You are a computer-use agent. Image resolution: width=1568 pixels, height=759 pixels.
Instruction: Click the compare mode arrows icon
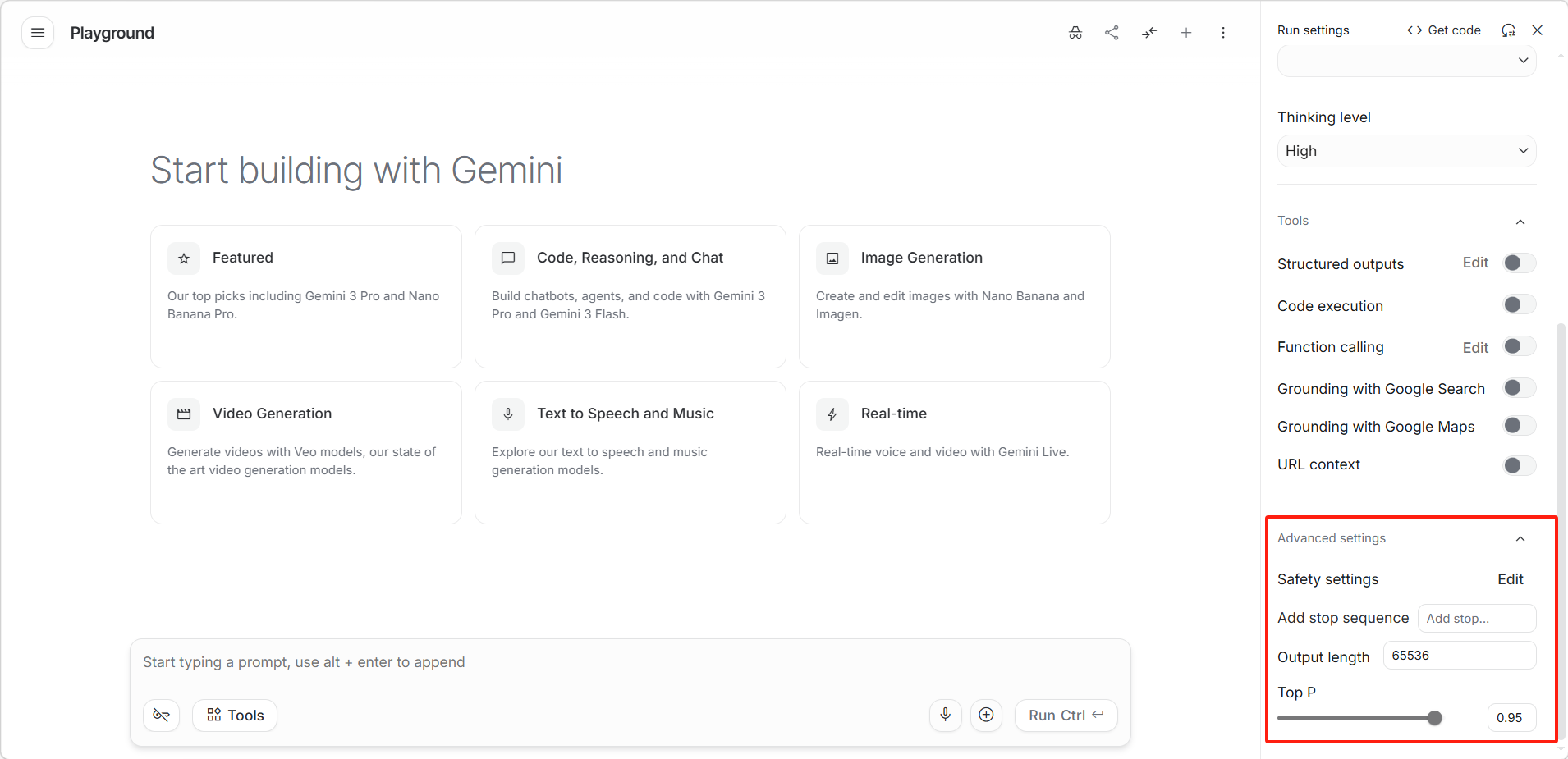coord(1149,33)
